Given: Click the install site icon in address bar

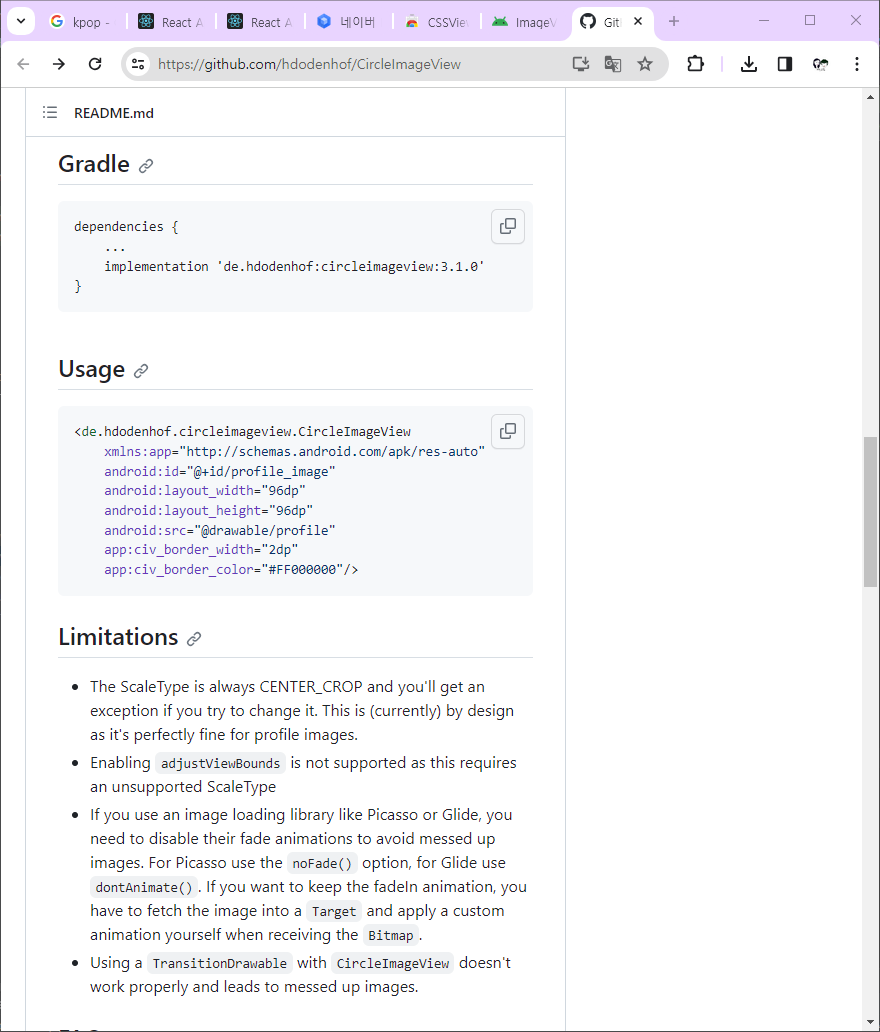Looking at the screenshot, I should pos(580,63).
